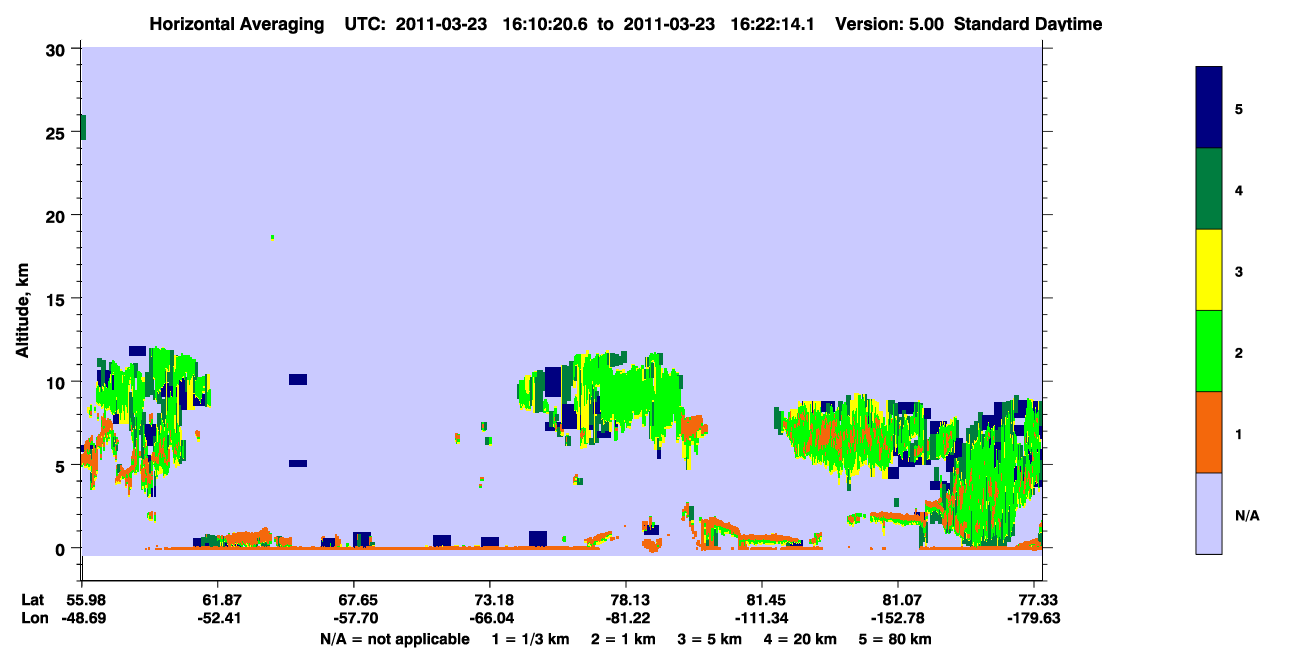Click the altitude tick label '25'

click(57, 132)
